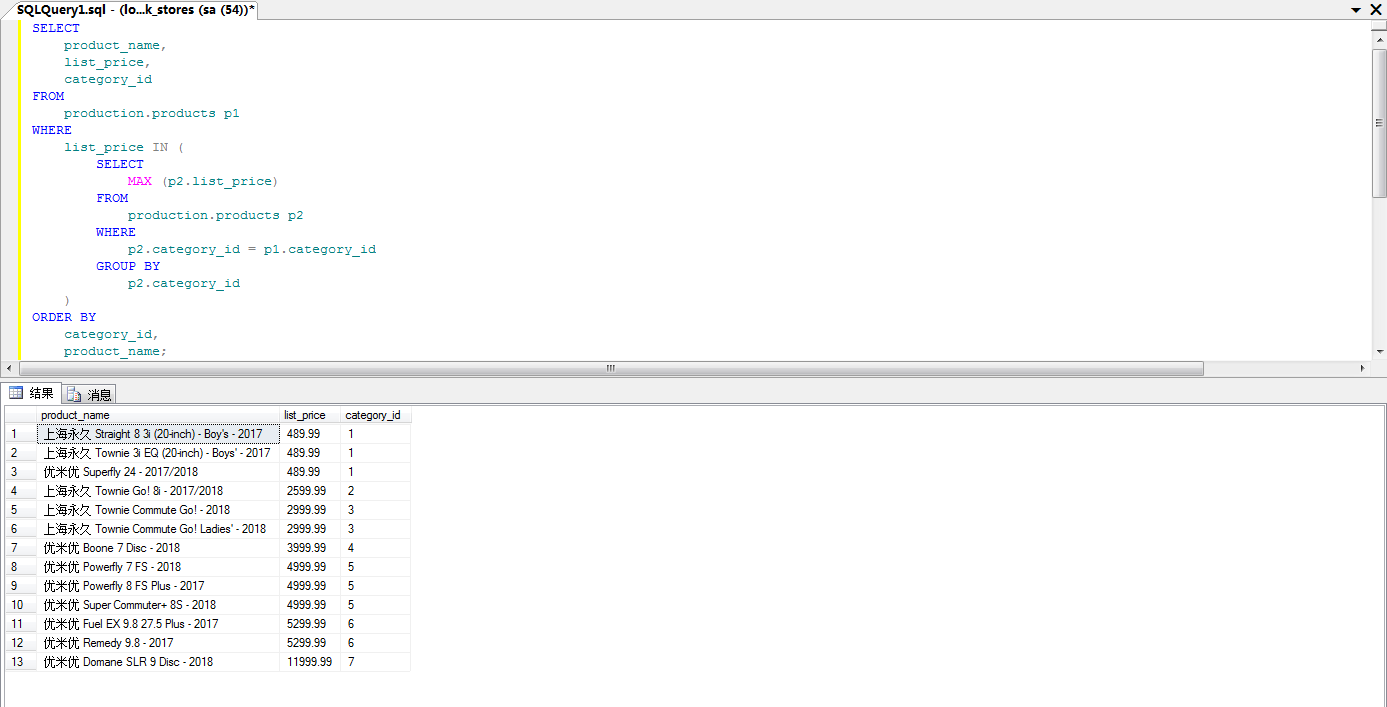Select row header number 13

point(21,662)
